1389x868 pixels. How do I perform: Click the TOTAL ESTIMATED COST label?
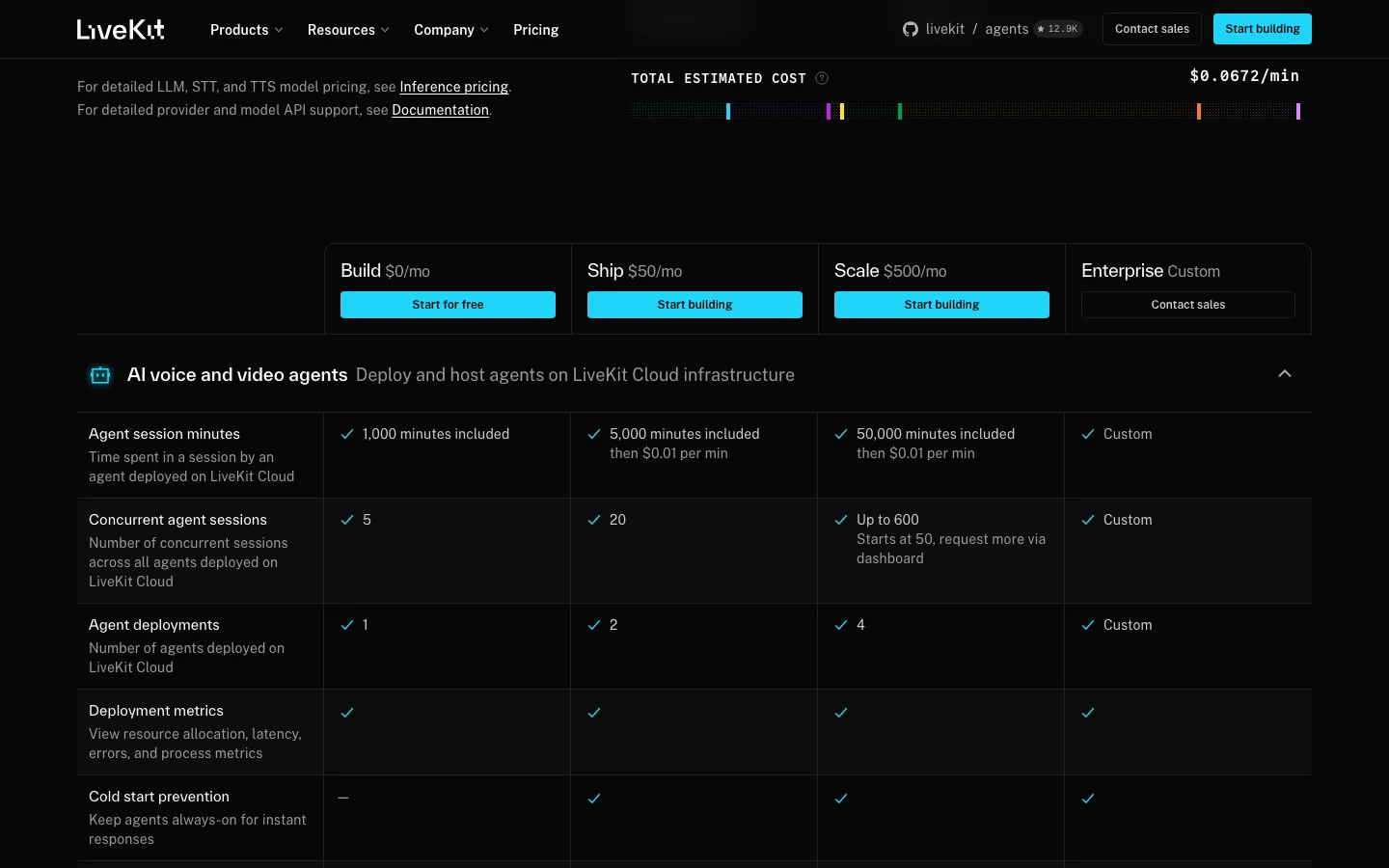(719, 78)
